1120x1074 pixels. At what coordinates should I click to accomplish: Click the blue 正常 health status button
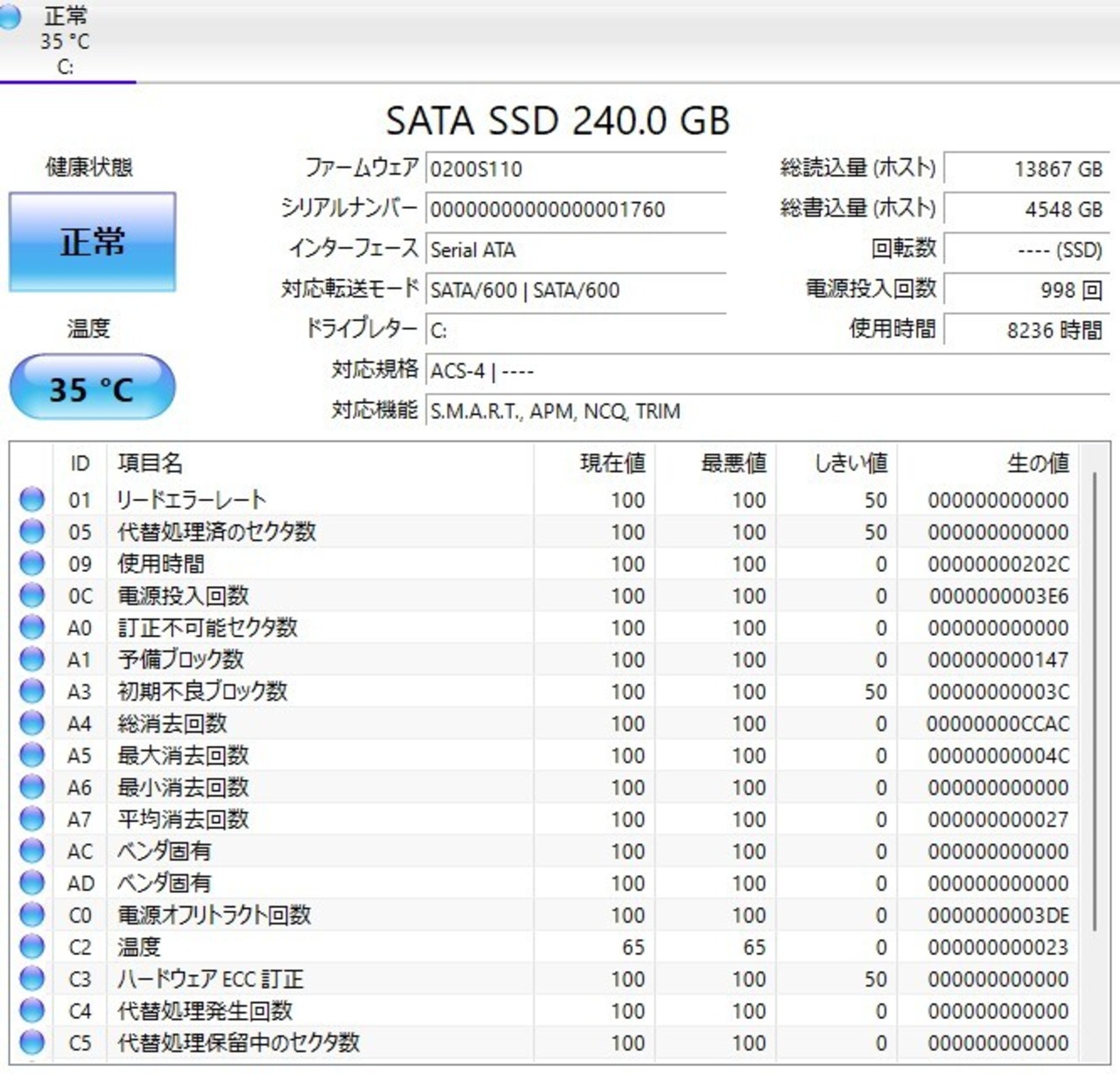[x=92, y=242]
